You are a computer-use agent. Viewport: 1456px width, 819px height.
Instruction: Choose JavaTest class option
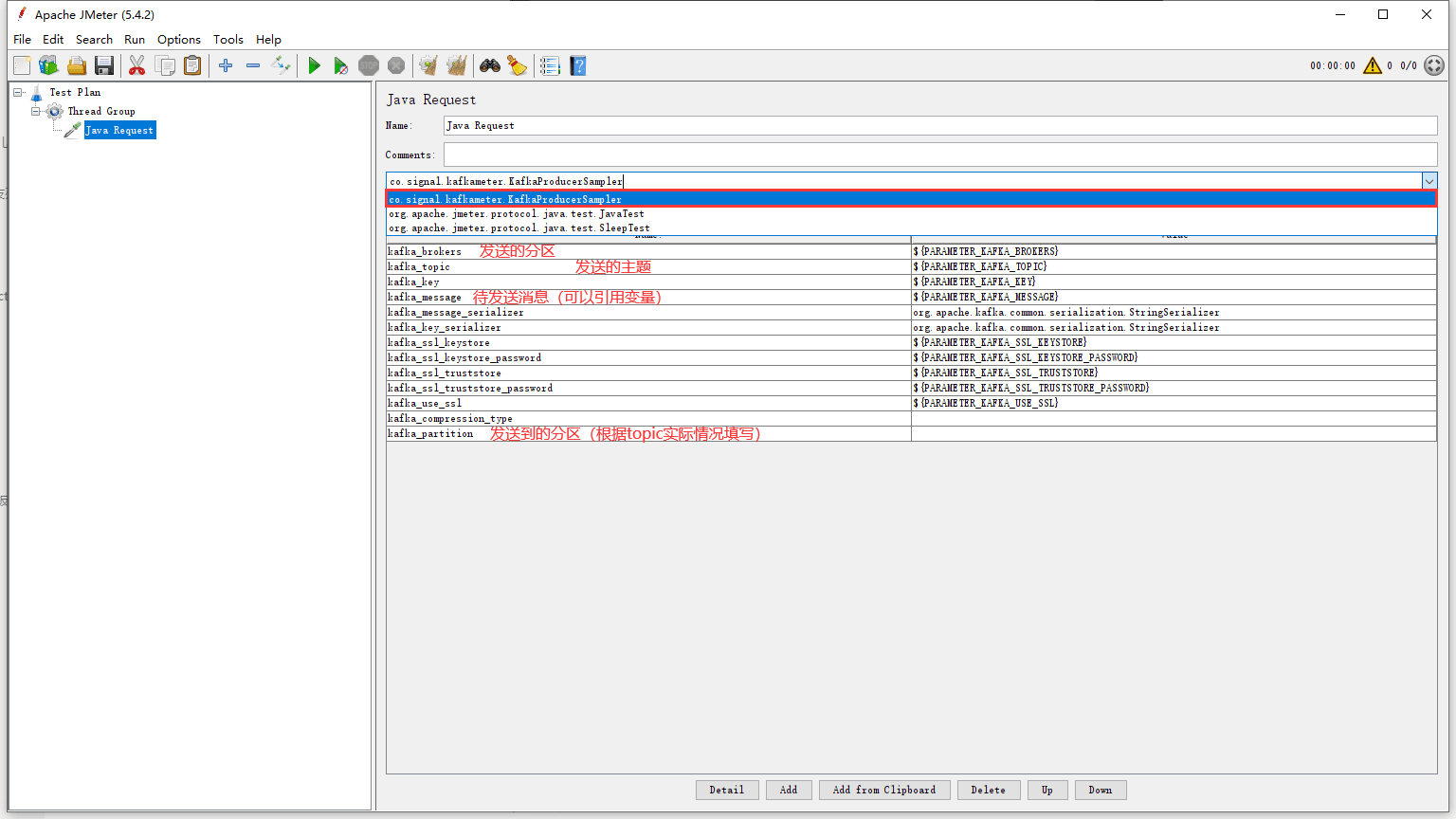coord(911,214)
